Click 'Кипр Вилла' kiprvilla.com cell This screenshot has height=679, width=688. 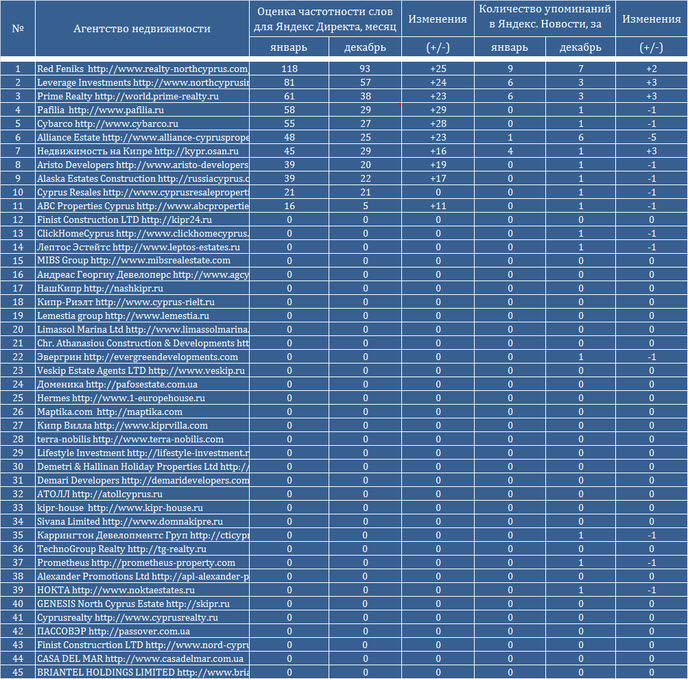pos(142,425)
